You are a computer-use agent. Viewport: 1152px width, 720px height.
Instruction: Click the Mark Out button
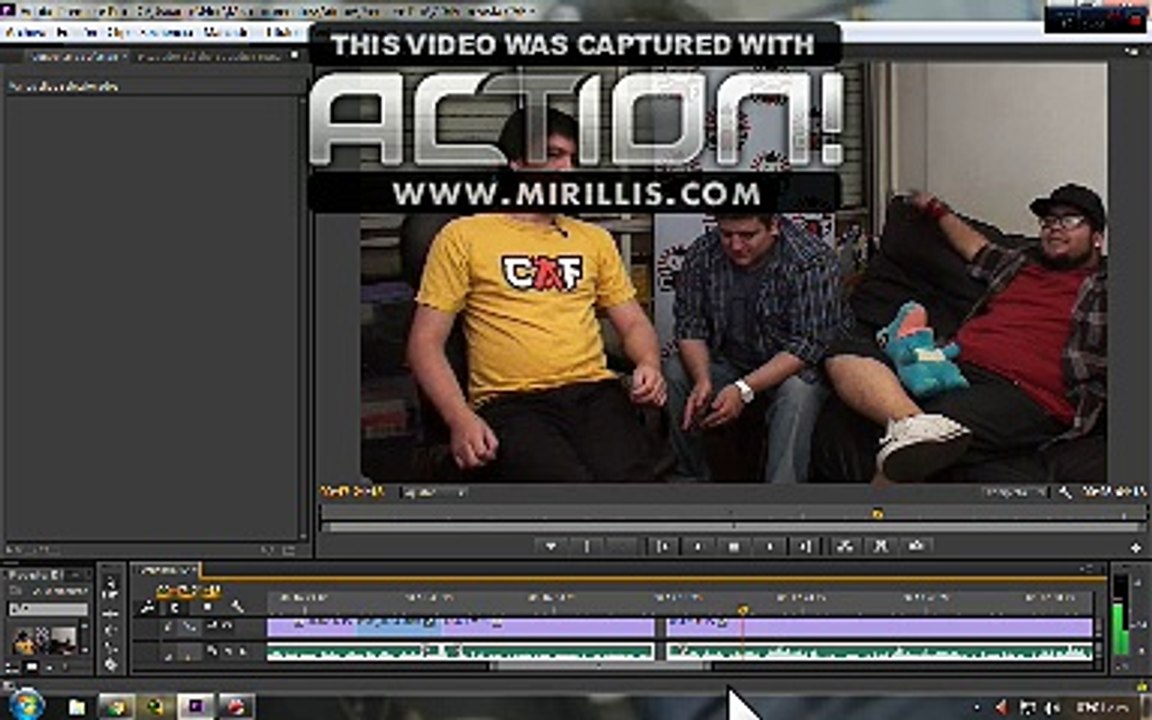[623, 546]
